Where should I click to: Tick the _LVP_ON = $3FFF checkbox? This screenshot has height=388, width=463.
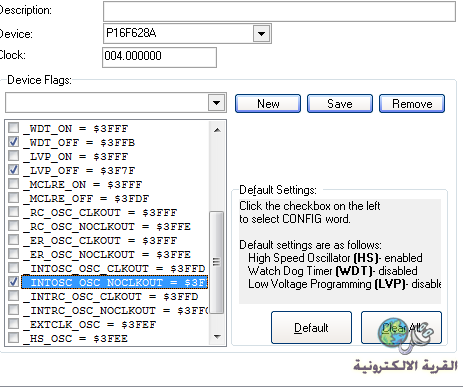coord(13,156)
